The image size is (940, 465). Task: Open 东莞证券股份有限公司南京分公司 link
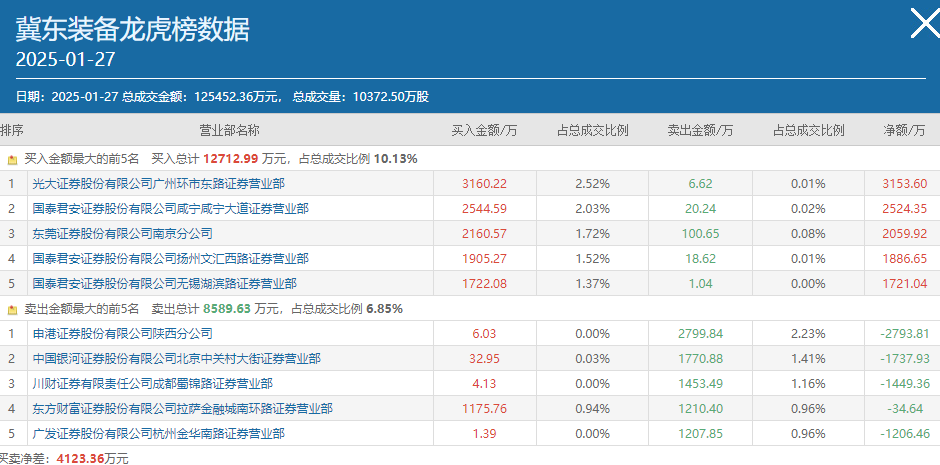point(122,234)
